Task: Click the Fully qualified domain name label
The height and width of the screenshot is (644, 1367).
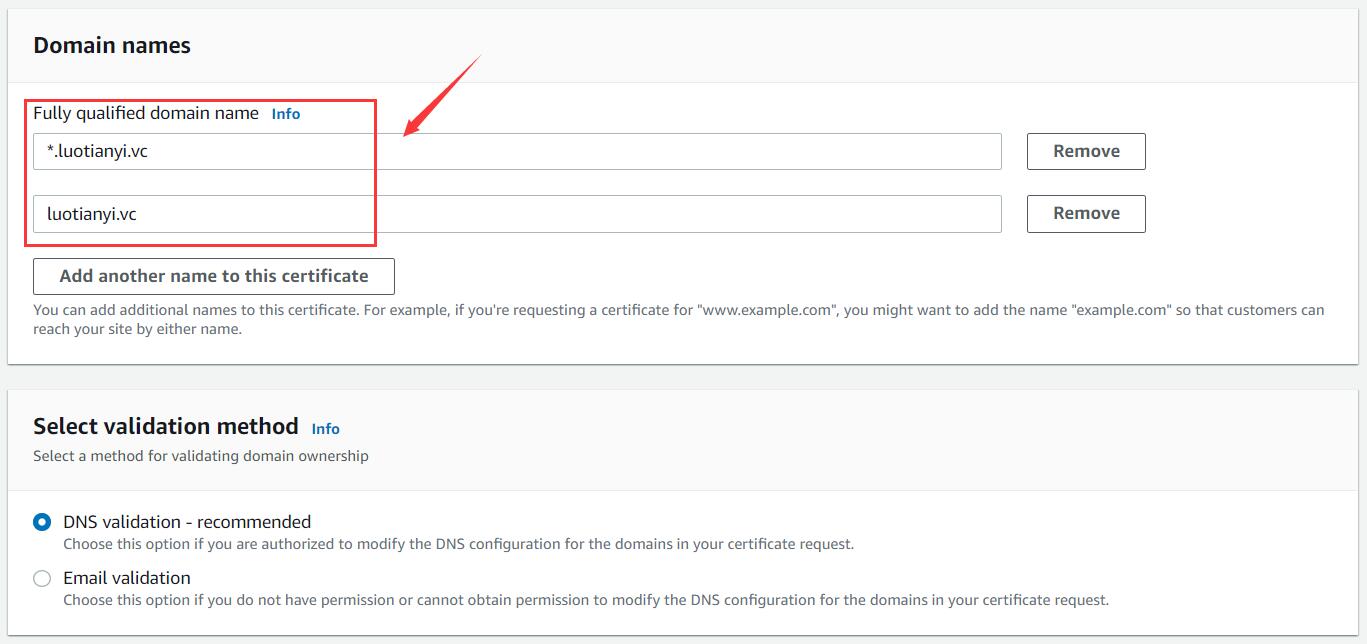Action: (146, 114)
